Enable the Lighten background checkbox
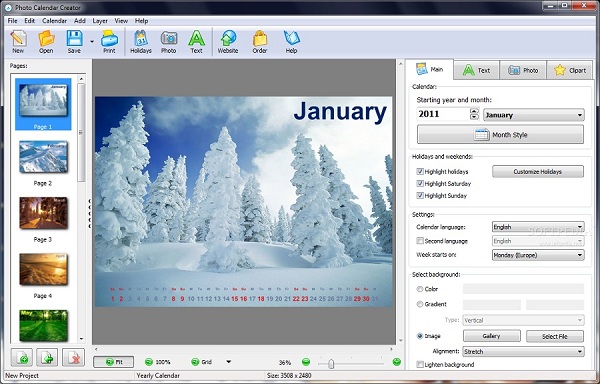Image resolution: width=600 pixels, height=384 pixels. pyautogui.click(x=420, y=364)
